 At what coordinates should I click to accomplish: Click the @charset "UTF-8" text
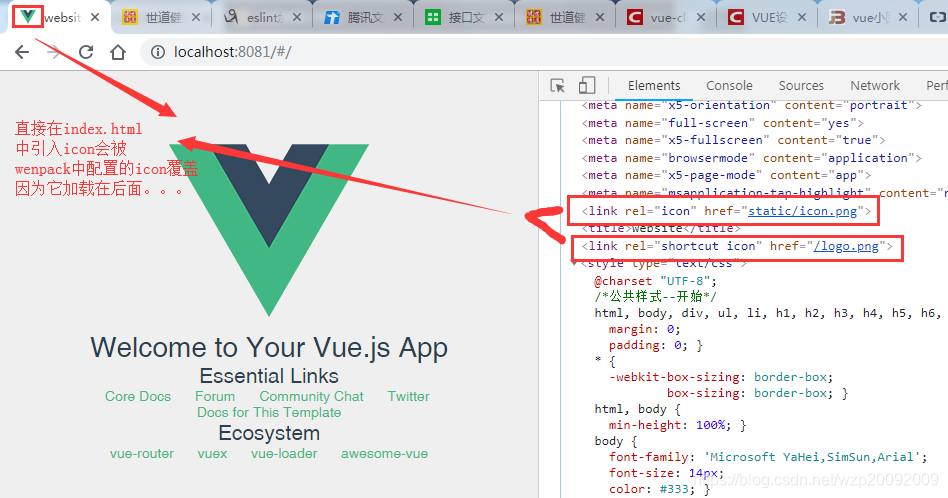coord(655,281)
